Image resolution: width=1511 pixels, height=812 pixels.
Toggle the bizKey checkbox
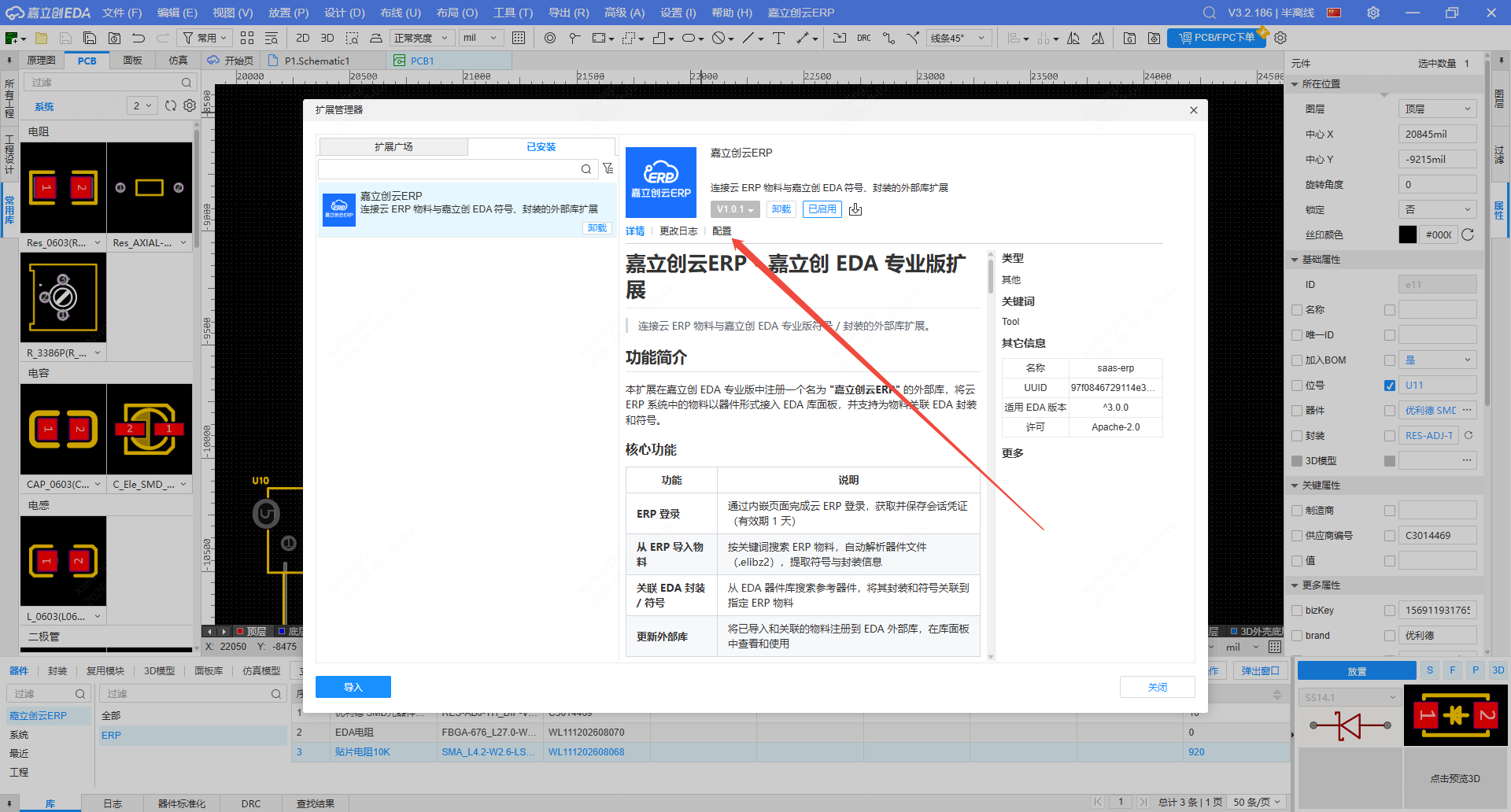coord(1297,611)
